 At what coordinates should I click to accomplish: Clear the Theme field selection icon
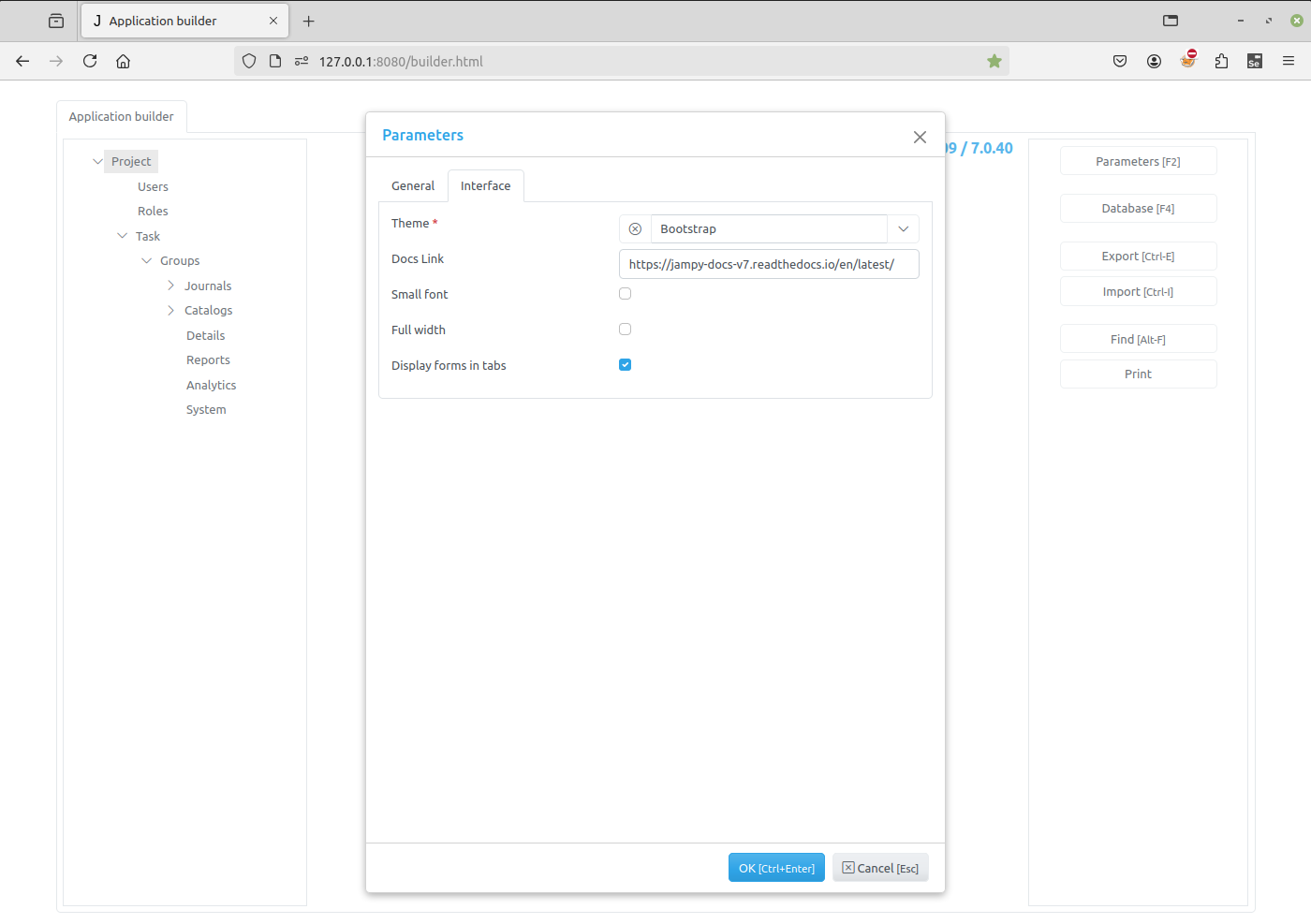[x=635, y=229]
